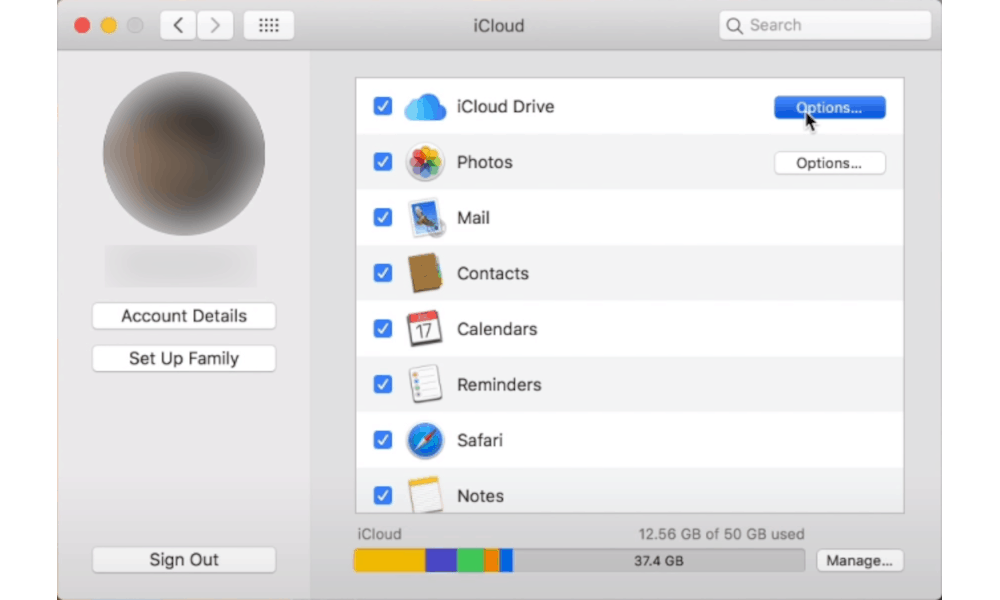Select the Notes notepad icon
The image size is (1000, 600).
[425, 495]
